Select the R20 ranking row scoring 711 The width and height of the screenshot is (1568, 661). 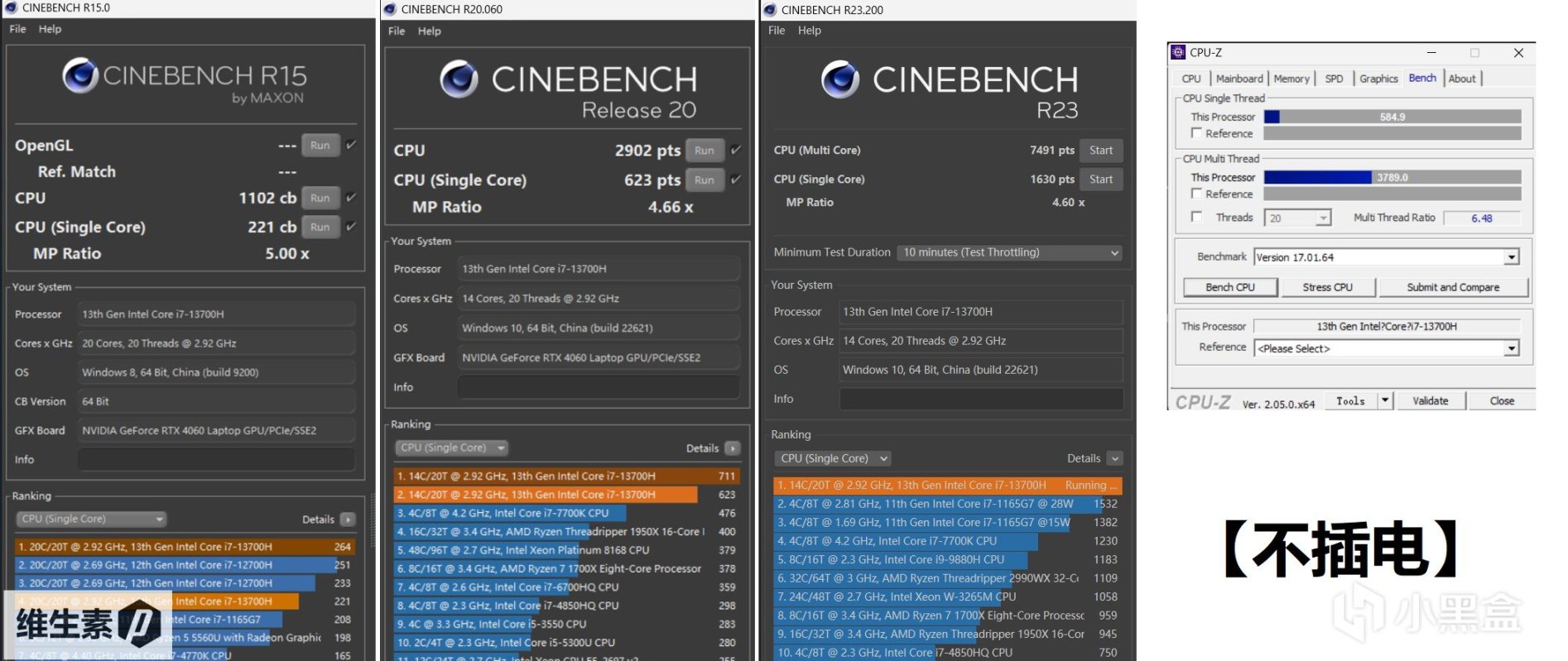point(566,476)
